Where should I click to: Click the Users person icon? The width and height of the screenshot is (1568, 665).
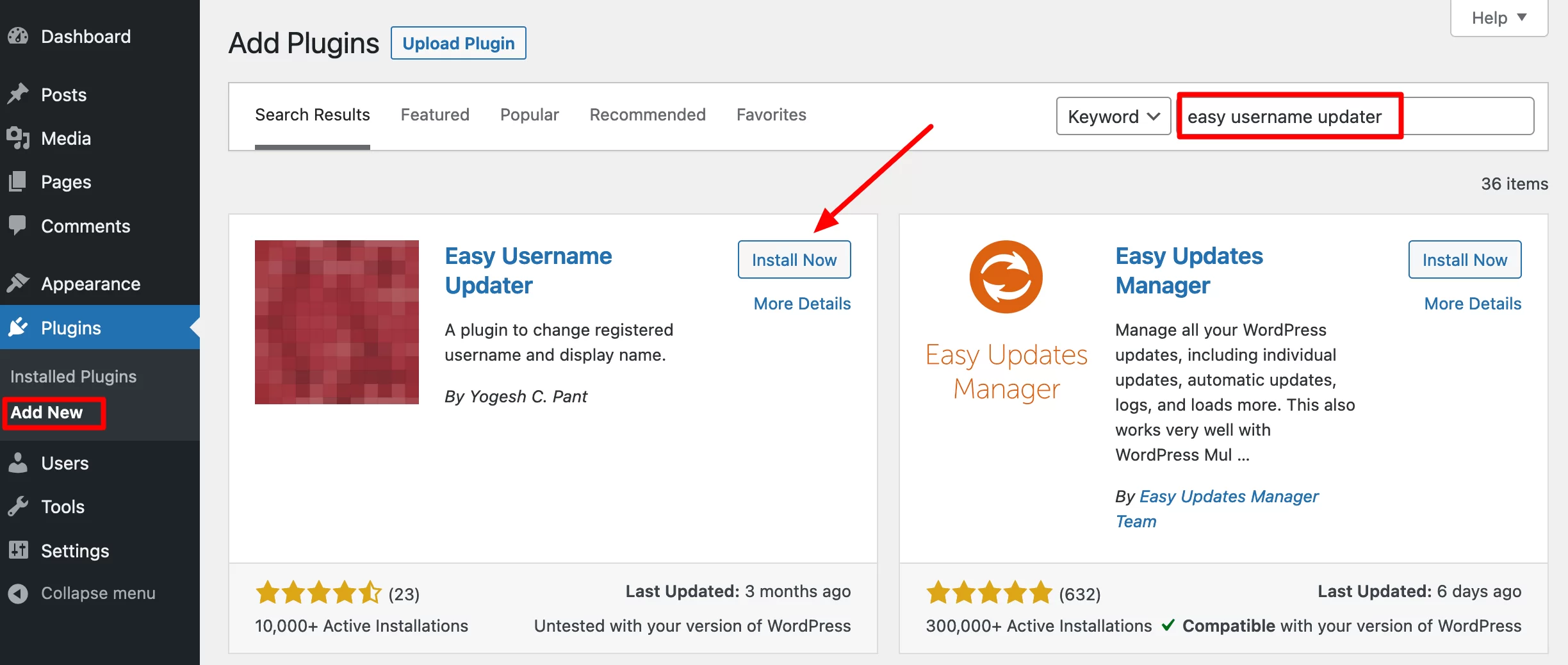18,463
